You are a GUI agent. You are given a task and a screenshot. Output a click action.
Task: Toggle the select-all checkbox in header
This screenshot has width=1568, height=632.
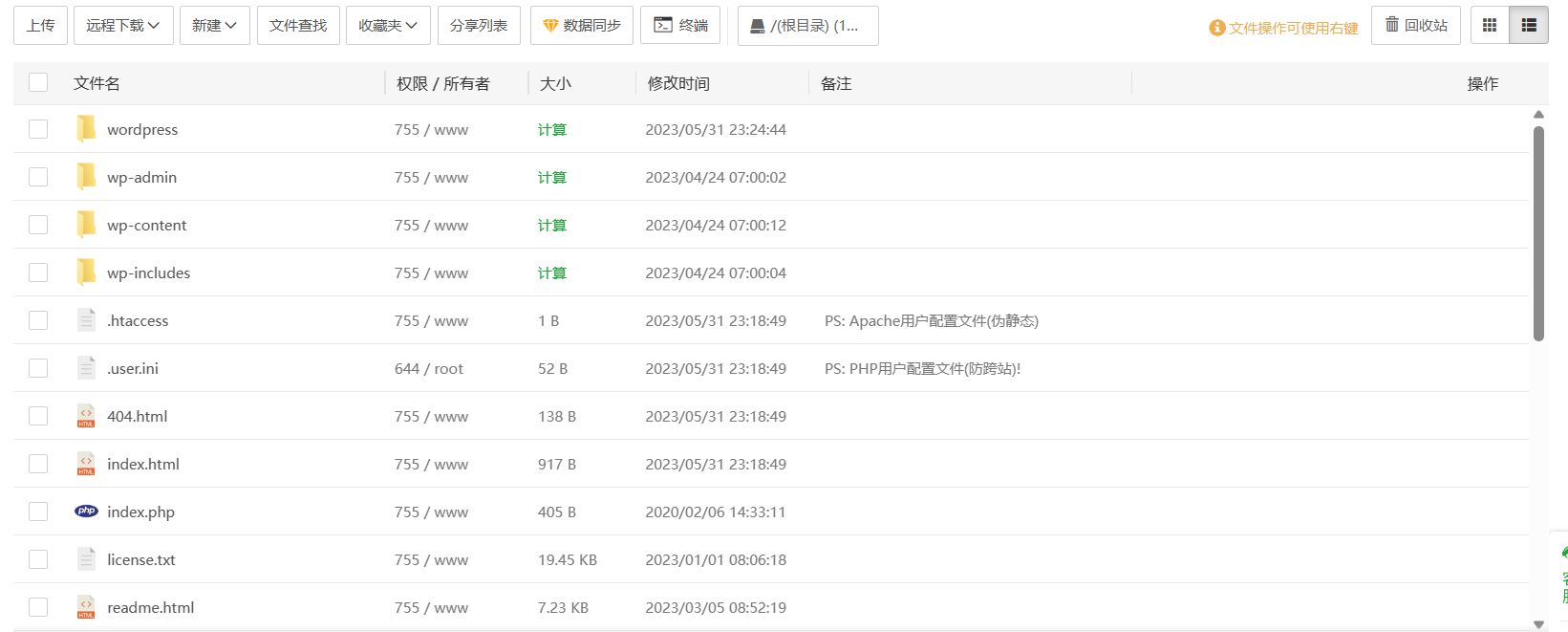tap(38, 83)
